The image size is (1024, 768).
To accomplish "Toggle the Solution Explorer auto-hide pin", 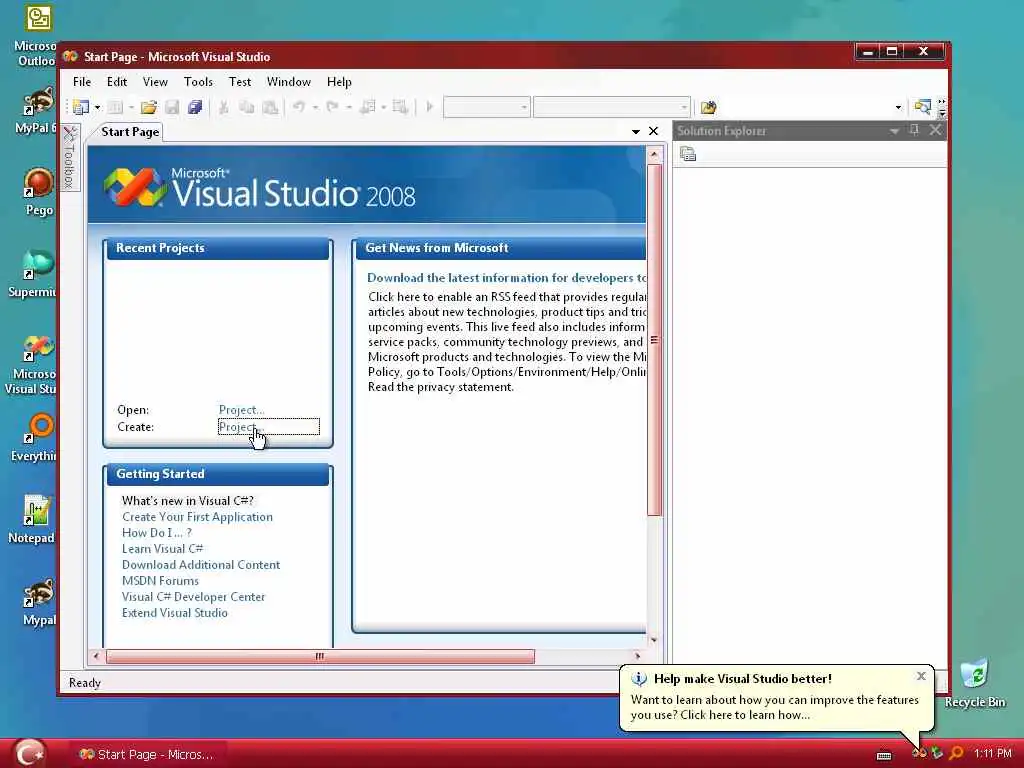I will tap(914, 131).
